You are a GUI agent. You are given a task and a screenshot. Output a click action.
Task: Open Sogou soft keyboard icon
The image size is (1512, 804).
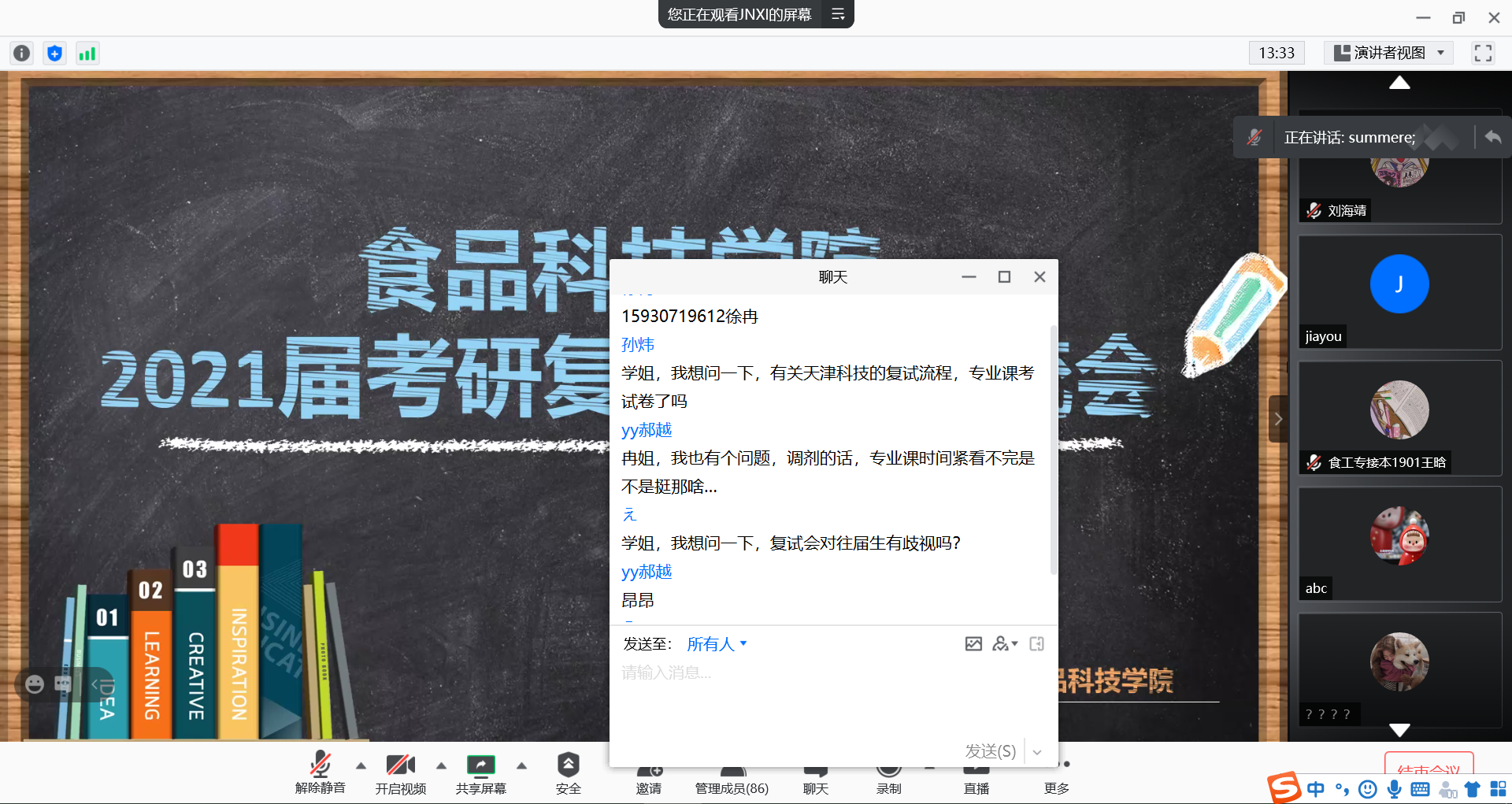pyautogui.click(x=1420, y=789)
